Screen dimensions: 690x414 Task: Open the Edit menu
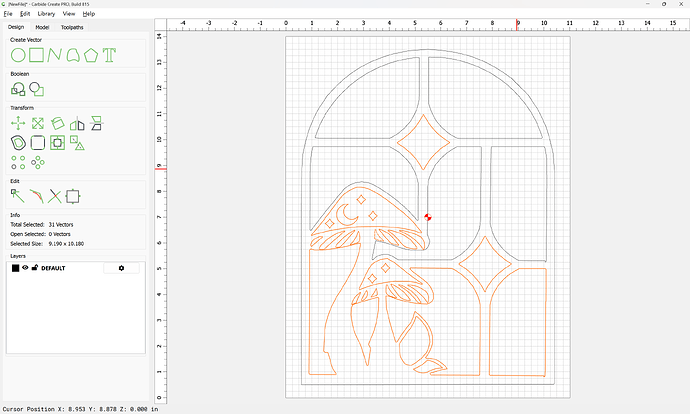tap(25, 14)
